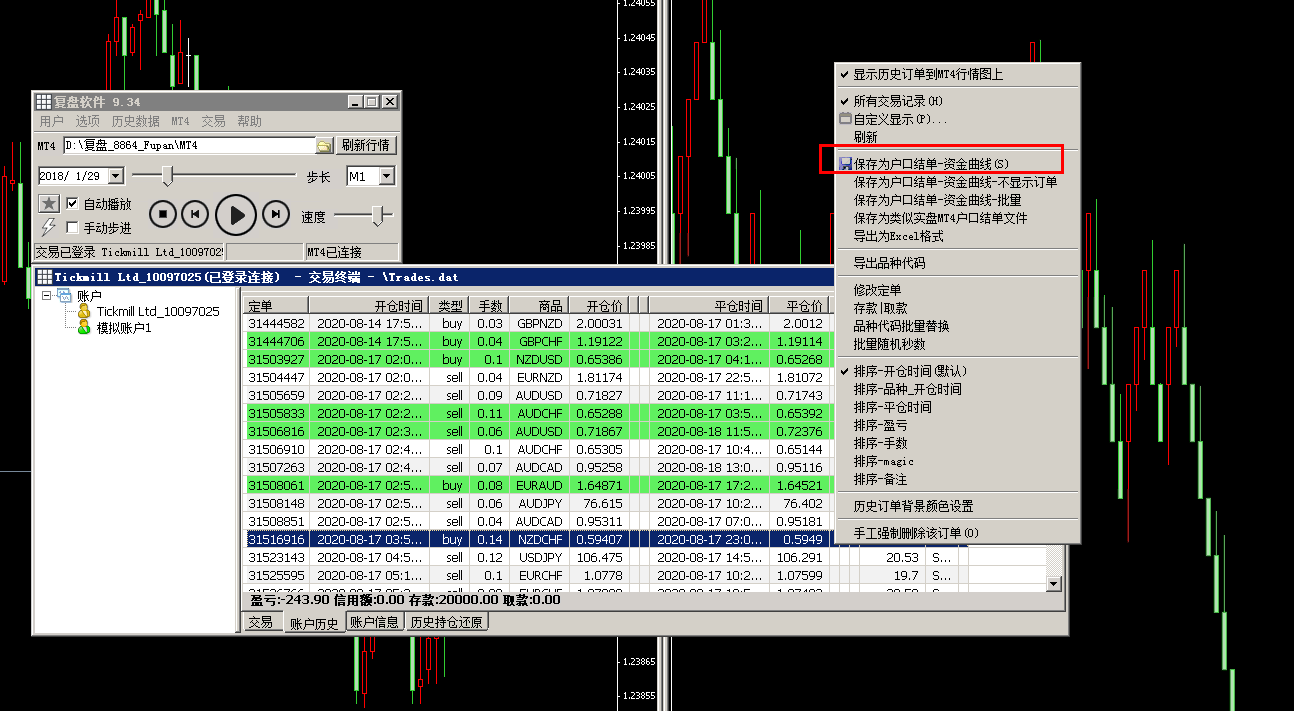
Task: Collapse the 账户 tree node
Action: click(x=47, y=296)
